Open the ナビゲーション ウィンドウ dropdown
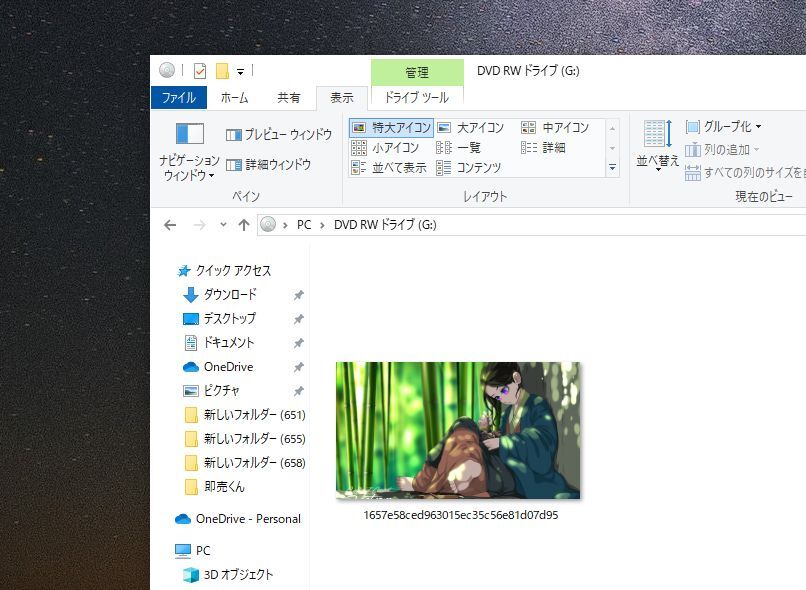This screenshot has width=806, height=590. point(189,152)
